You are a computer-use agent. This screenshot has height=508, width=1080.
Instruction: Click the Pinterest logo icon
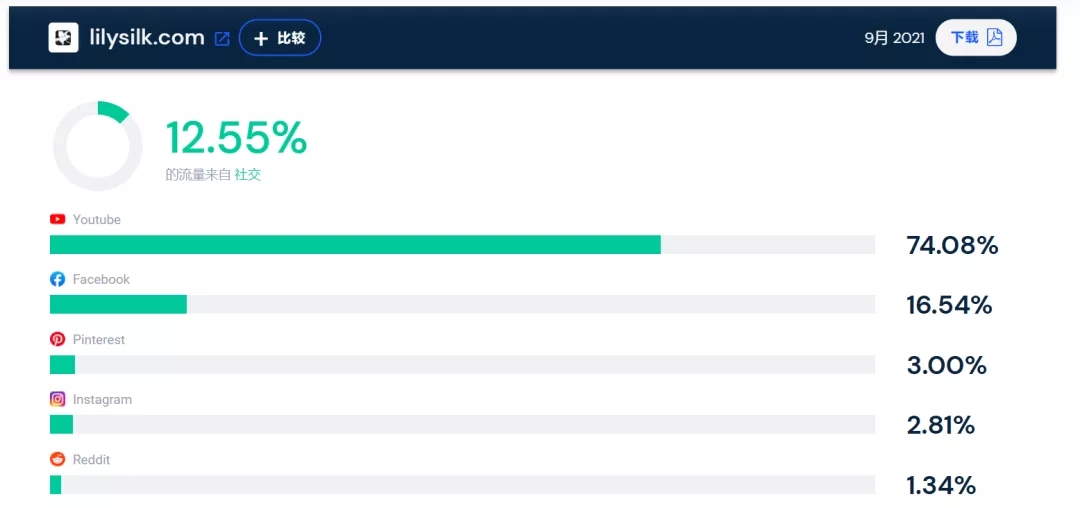pos(58,339)
